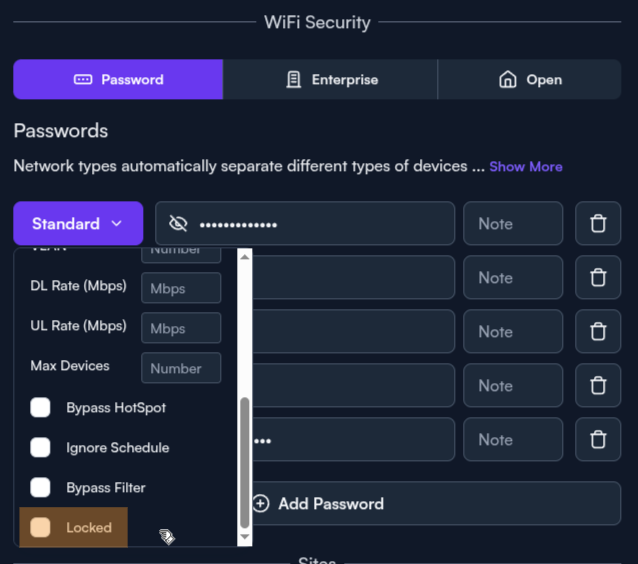Viewport: 638px width, 564px height.
Task: Switch to the Enterprise security tab
Action: click(330, 80)
